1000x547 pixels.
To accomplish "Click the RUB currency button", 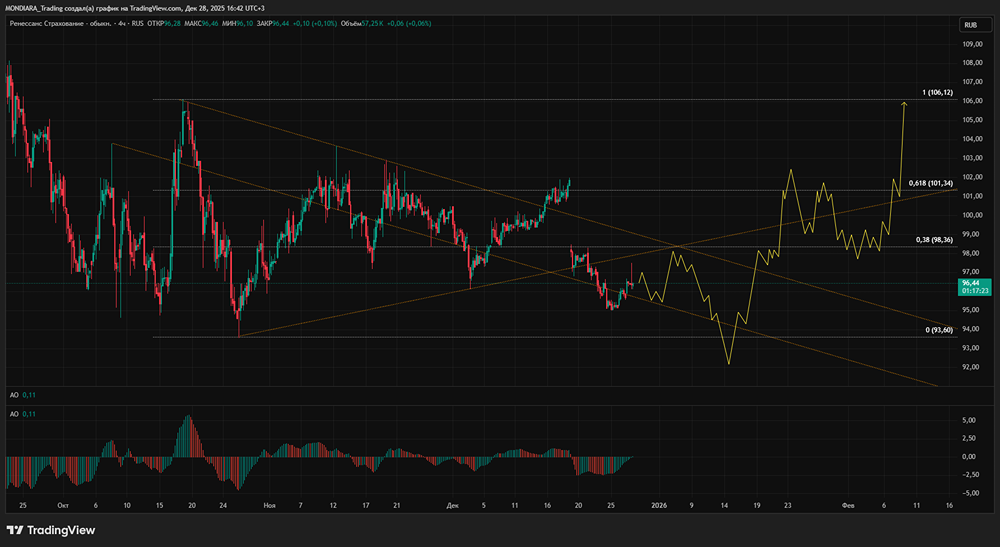I will point(976,25).
